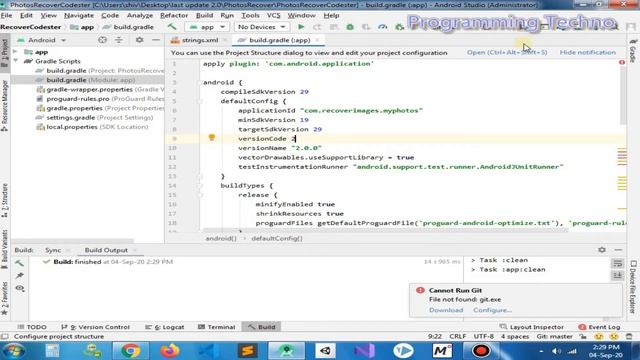Open the VCS menu

tap(273, 16)
